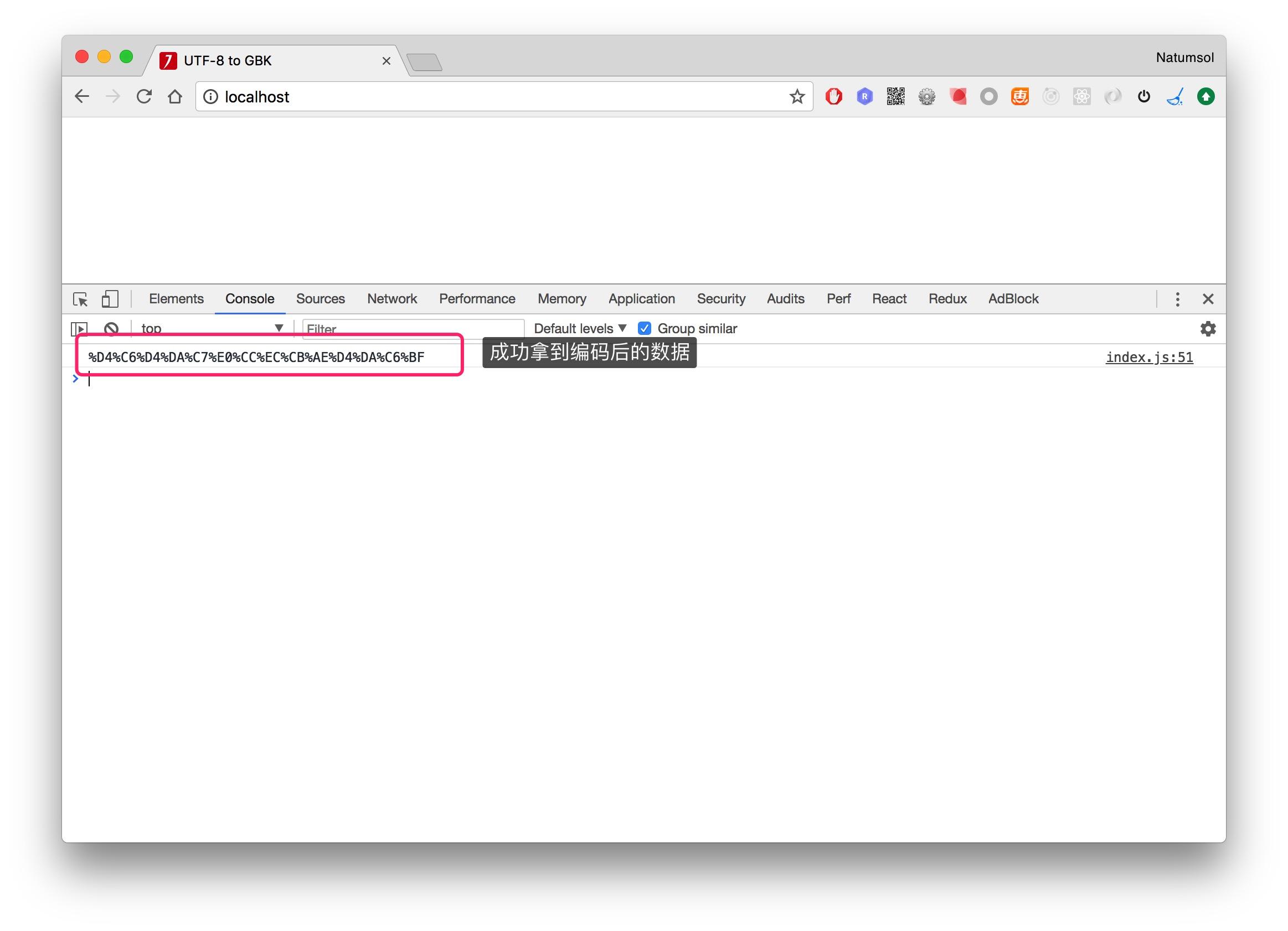
Task: Click the QR code extension icon
Action: (x=895, y=97)
